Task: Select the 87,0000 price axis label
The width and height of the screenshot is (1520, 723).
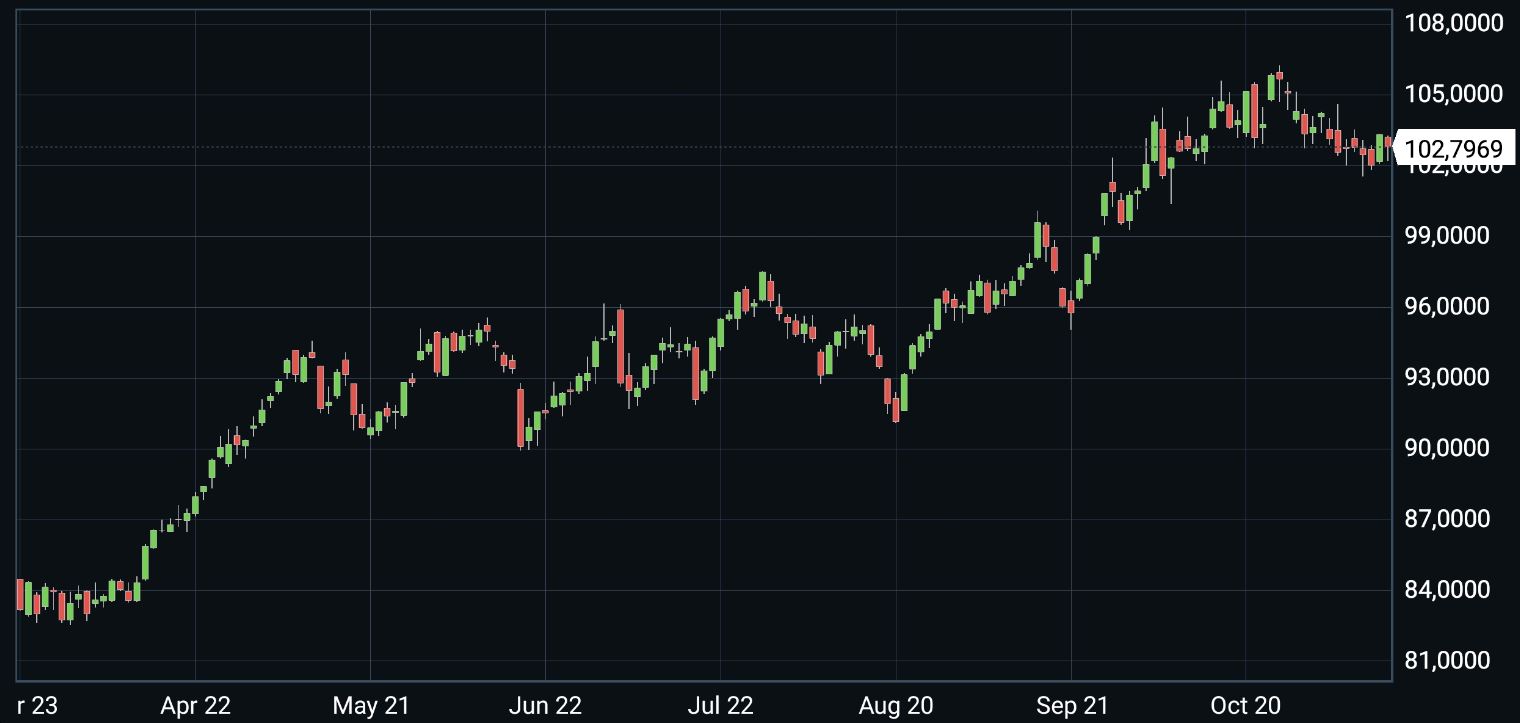Action: 1453,519
